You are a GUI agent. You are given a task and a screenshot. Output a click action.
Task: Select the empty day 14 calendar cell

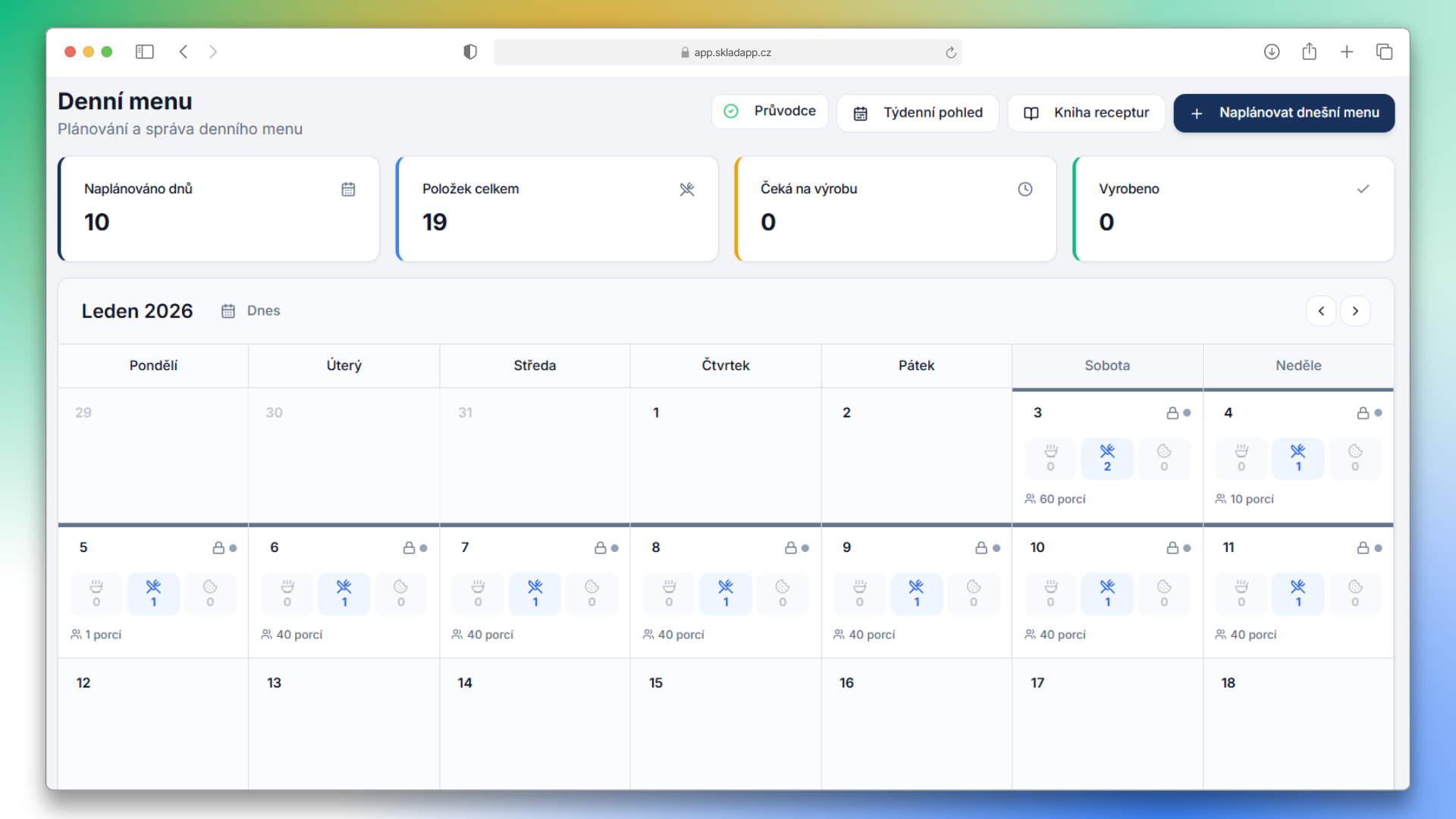point(535,724)
